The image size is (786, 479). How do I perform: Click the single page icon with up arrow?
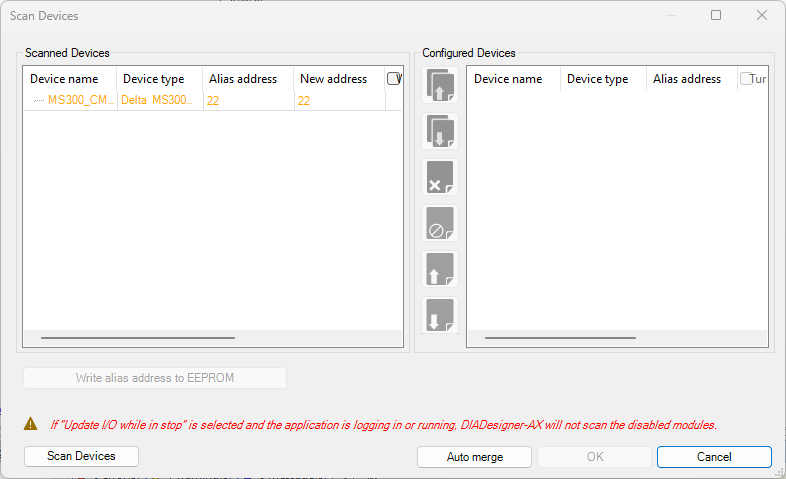pyautogui.click(x=440, y=269)
